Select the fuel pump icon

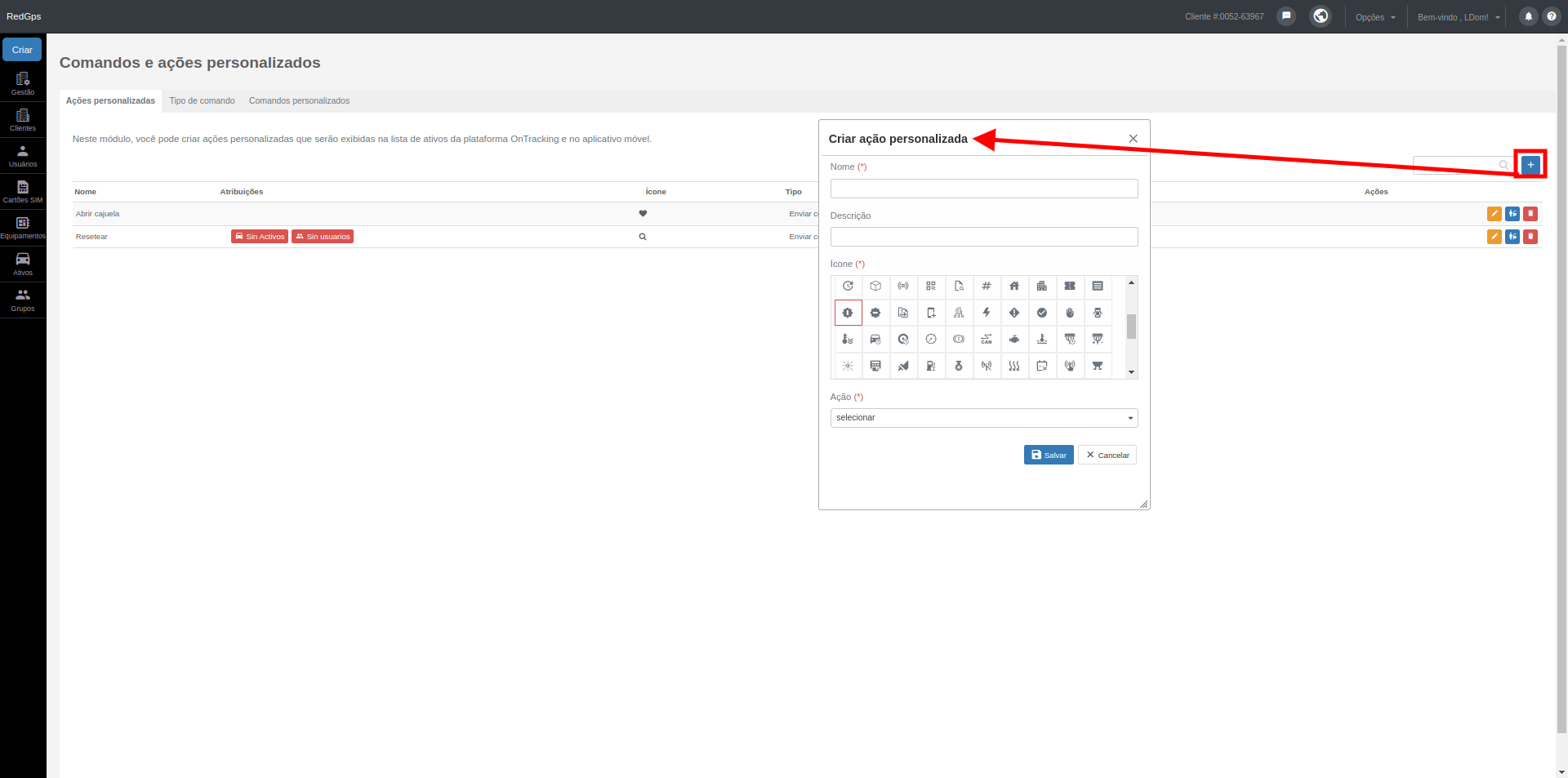[x=931, y=367]
